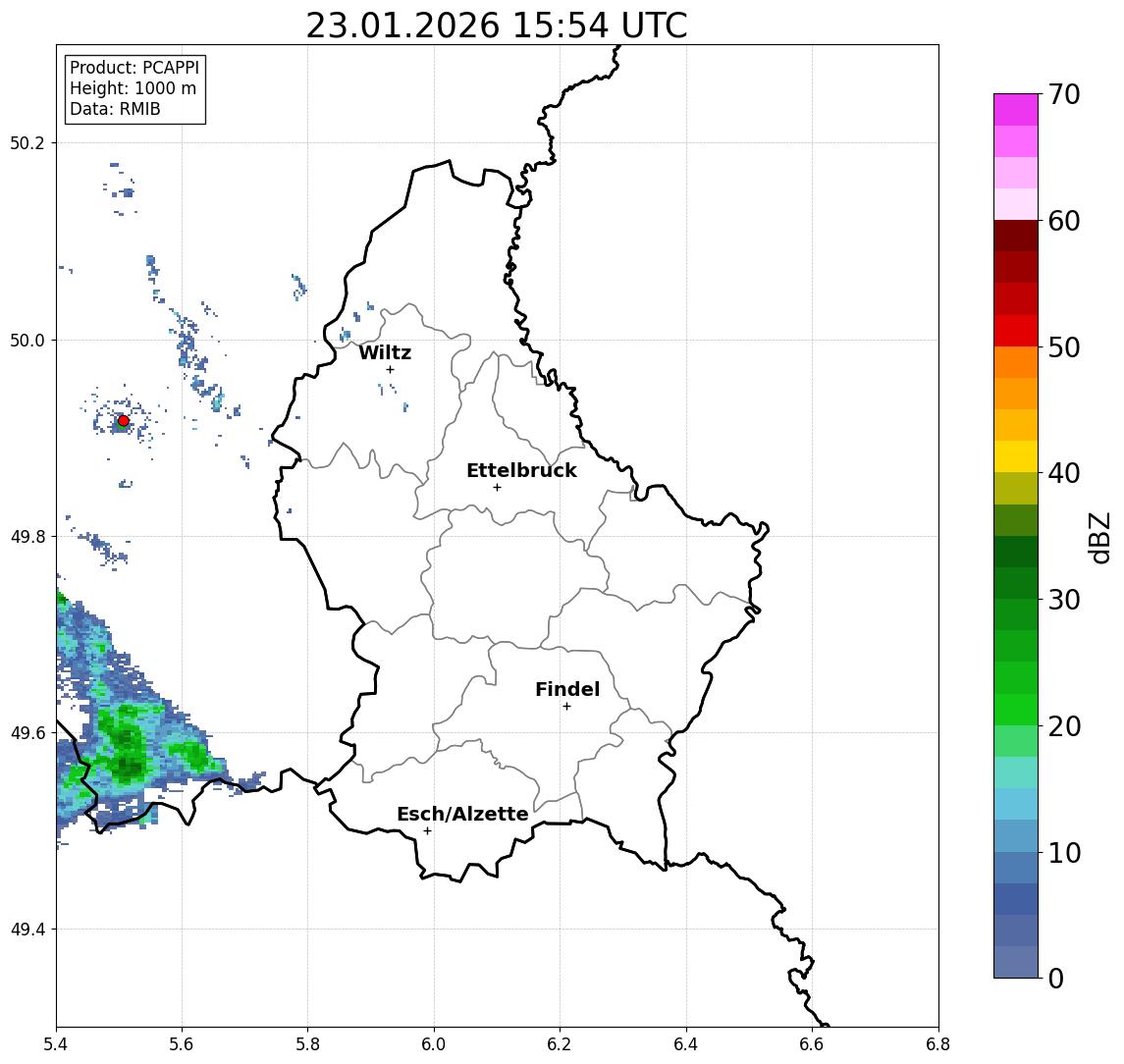Image resolution: width=1124 pixels, height=1064 pixels.
Task: Click the cross marker below Esch/Alzette
Action: [427, 831]
